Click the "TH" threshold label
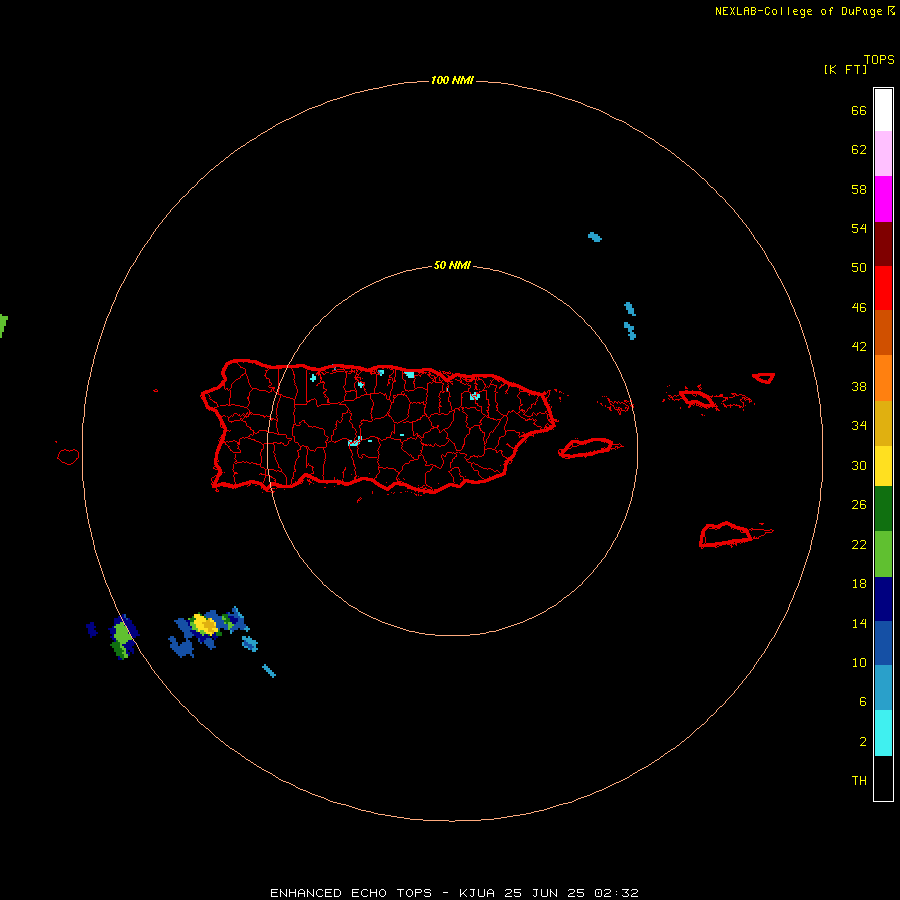The height and width of the screenshot is (900, 900). 859,780
